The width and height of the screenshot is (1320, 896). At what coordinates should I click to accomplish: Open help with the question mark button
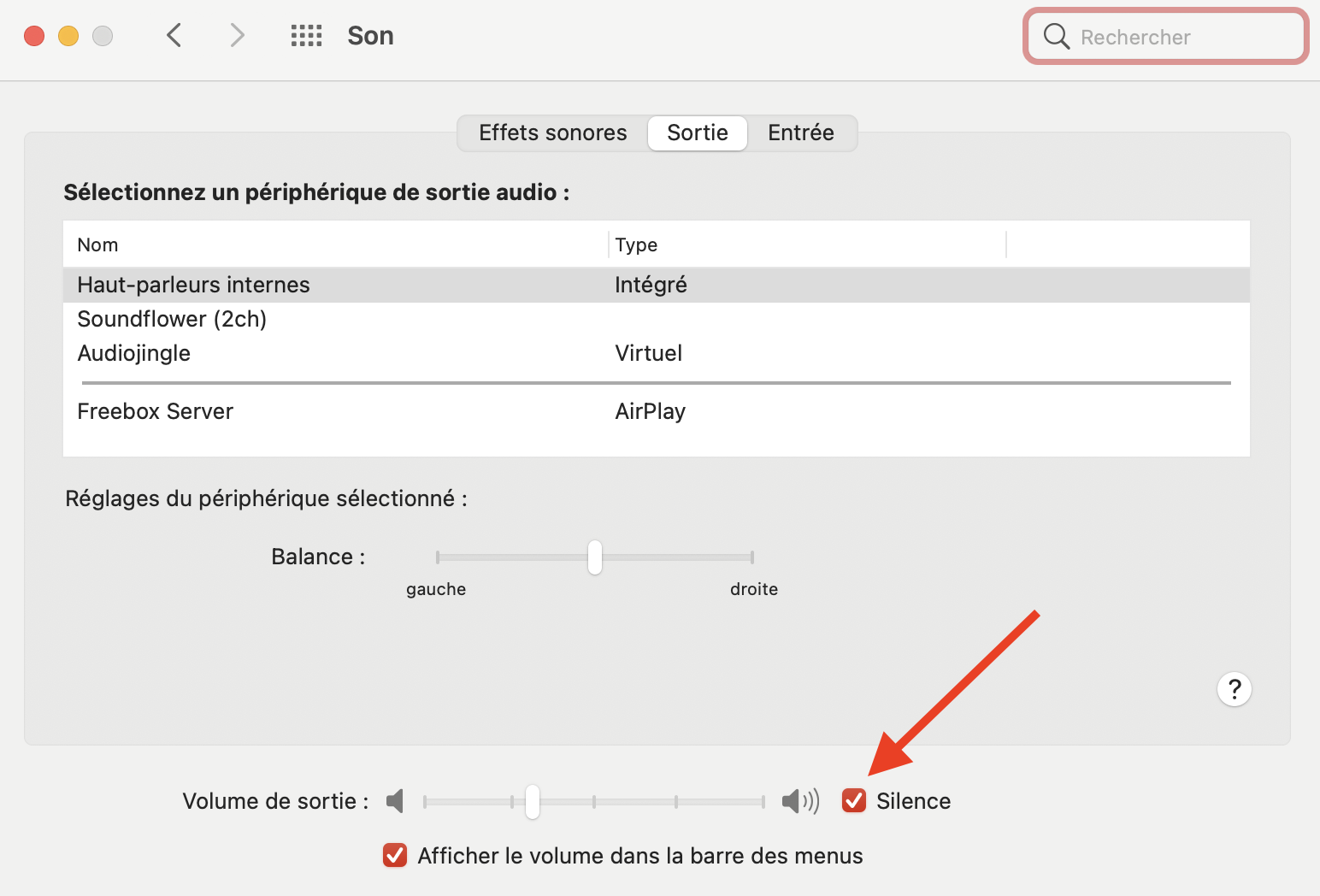[x=1234, y=689]
